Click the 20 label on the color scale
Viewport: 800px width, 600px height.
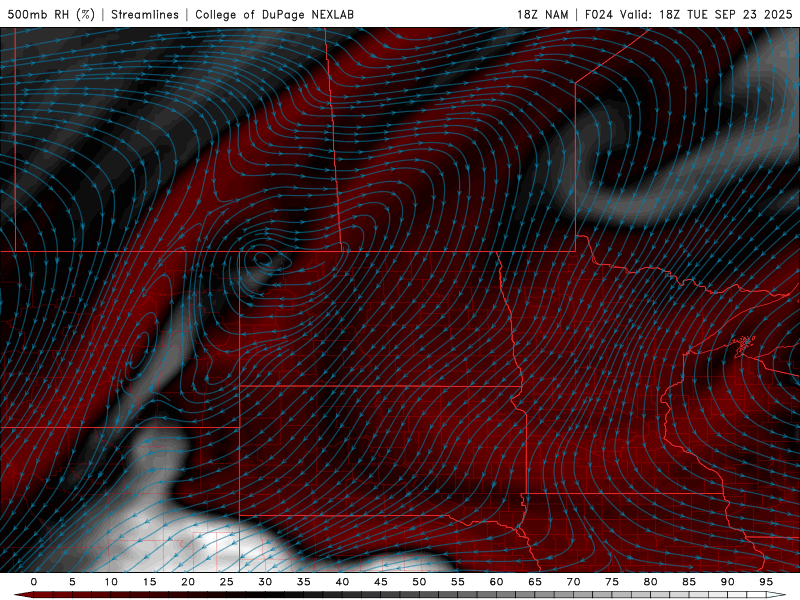click(188, 582)
